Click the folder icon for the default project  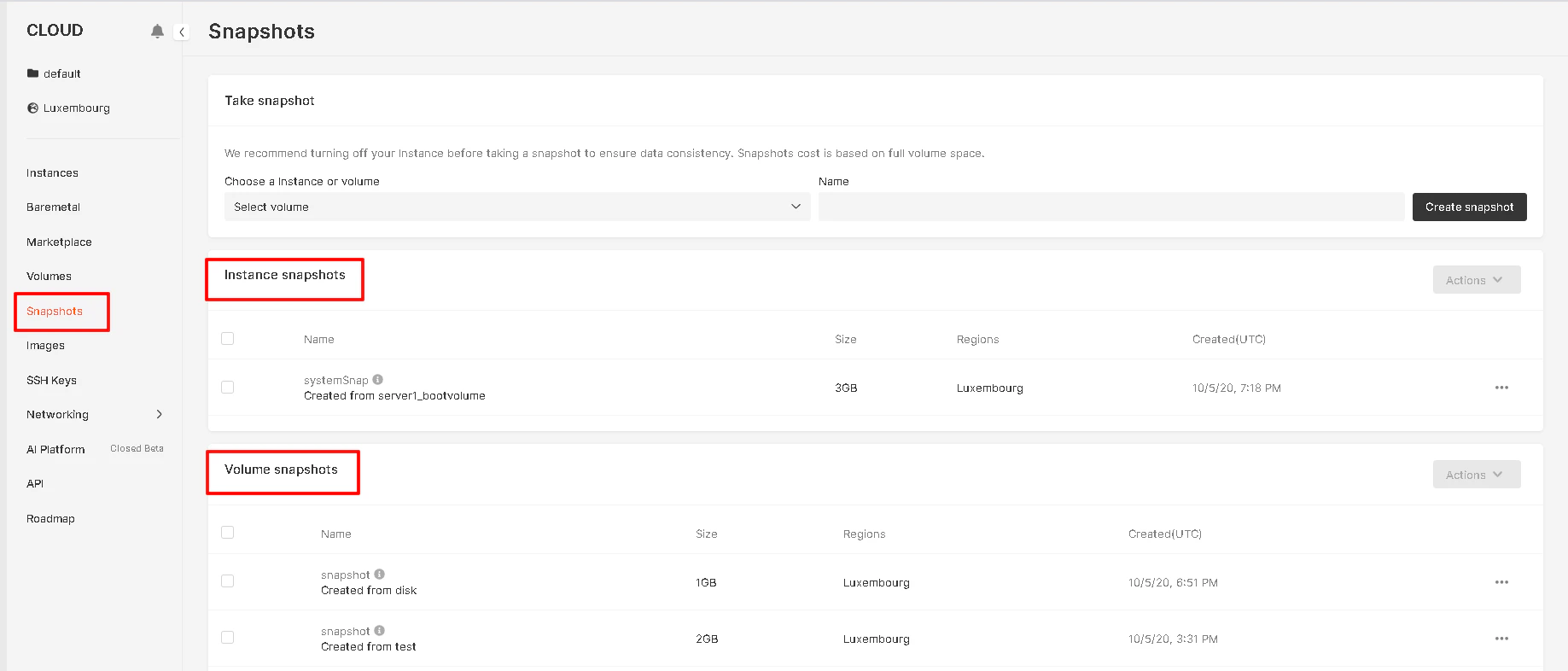[32, 73]
